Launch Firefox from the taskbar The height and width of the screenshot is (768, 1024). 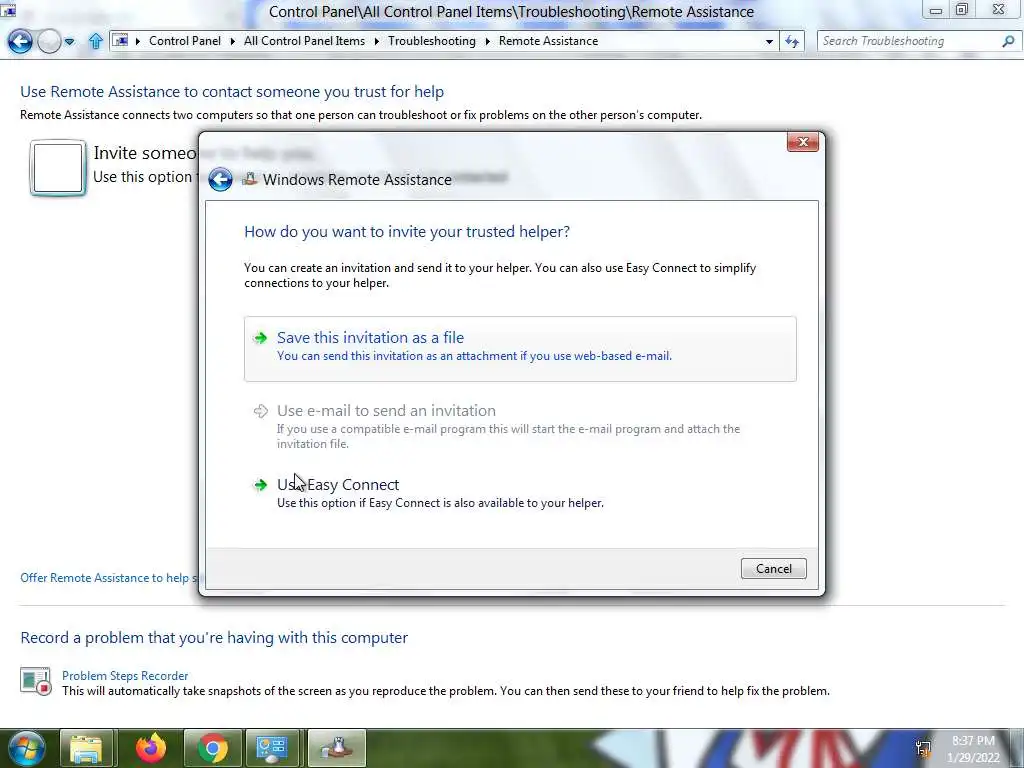[150, 748]
